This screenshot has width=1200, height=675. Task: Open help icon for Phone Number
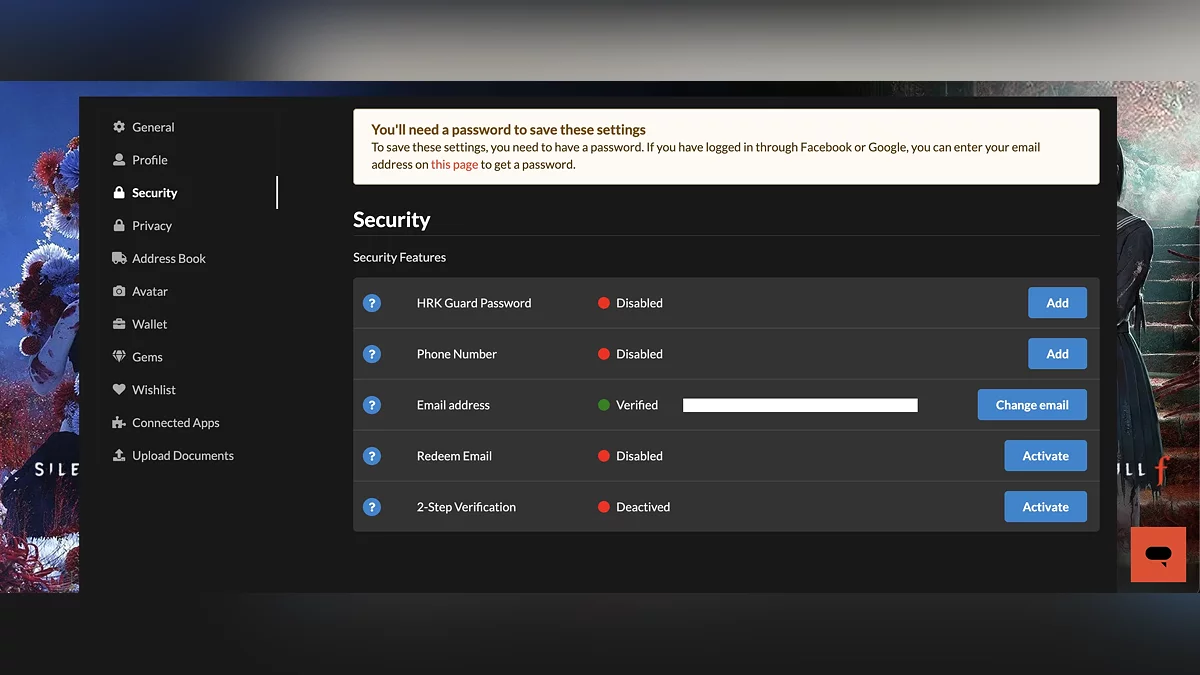(372, 354)
